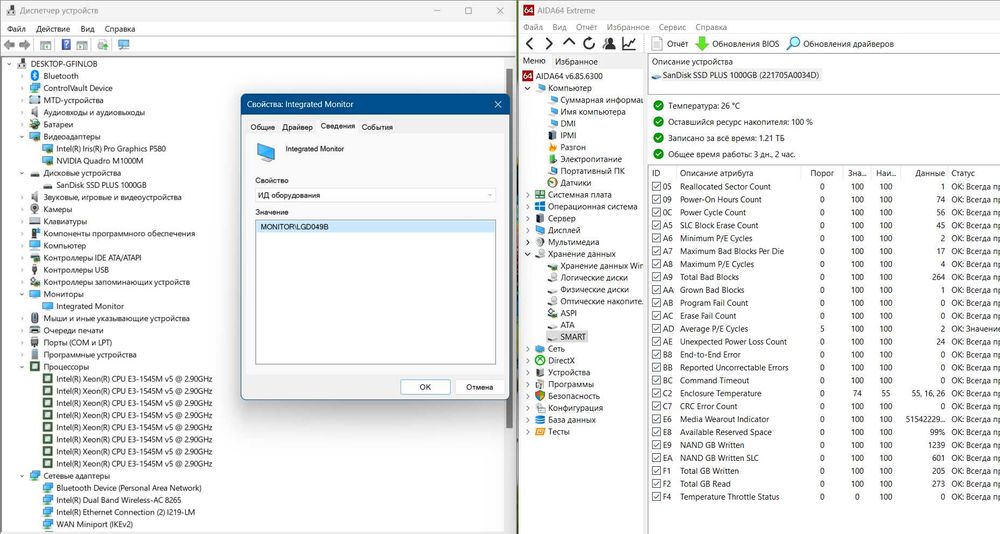Select Bluetooth Device (Personal Area Network)
1000x534 pixels.
[128, 488]
